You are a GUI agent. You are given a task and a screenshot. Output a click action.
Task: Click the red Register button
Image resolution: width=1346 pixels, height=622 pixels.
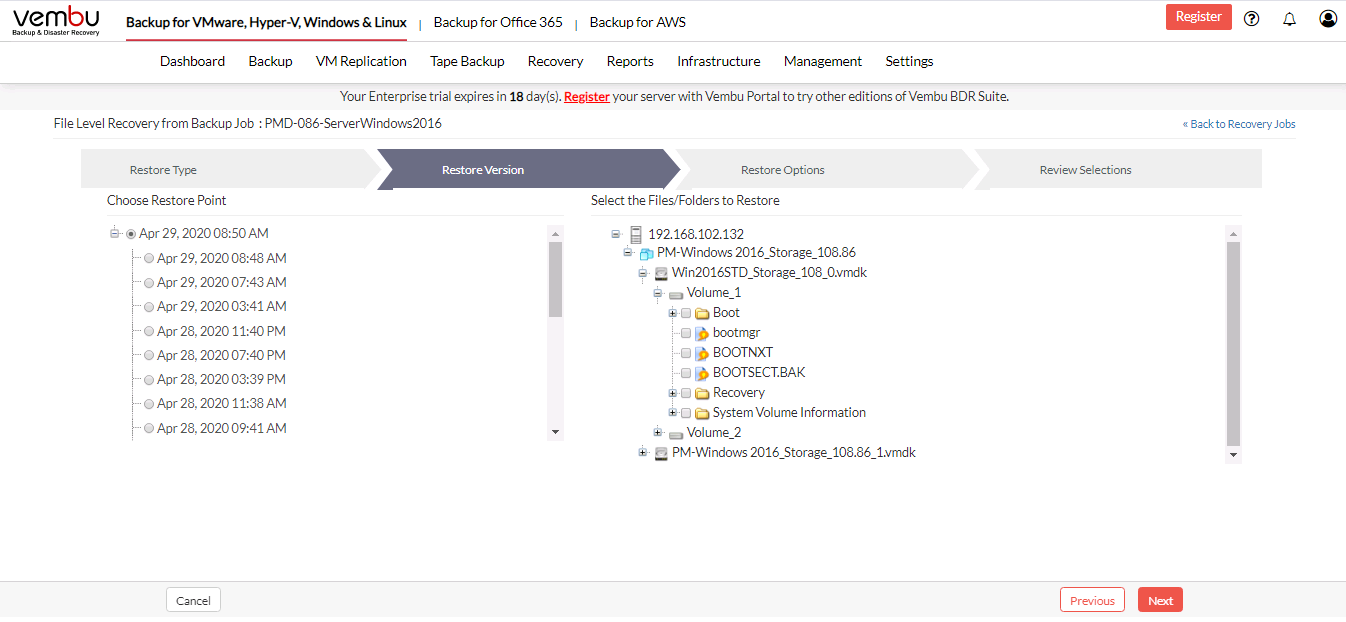point(1199,17)
